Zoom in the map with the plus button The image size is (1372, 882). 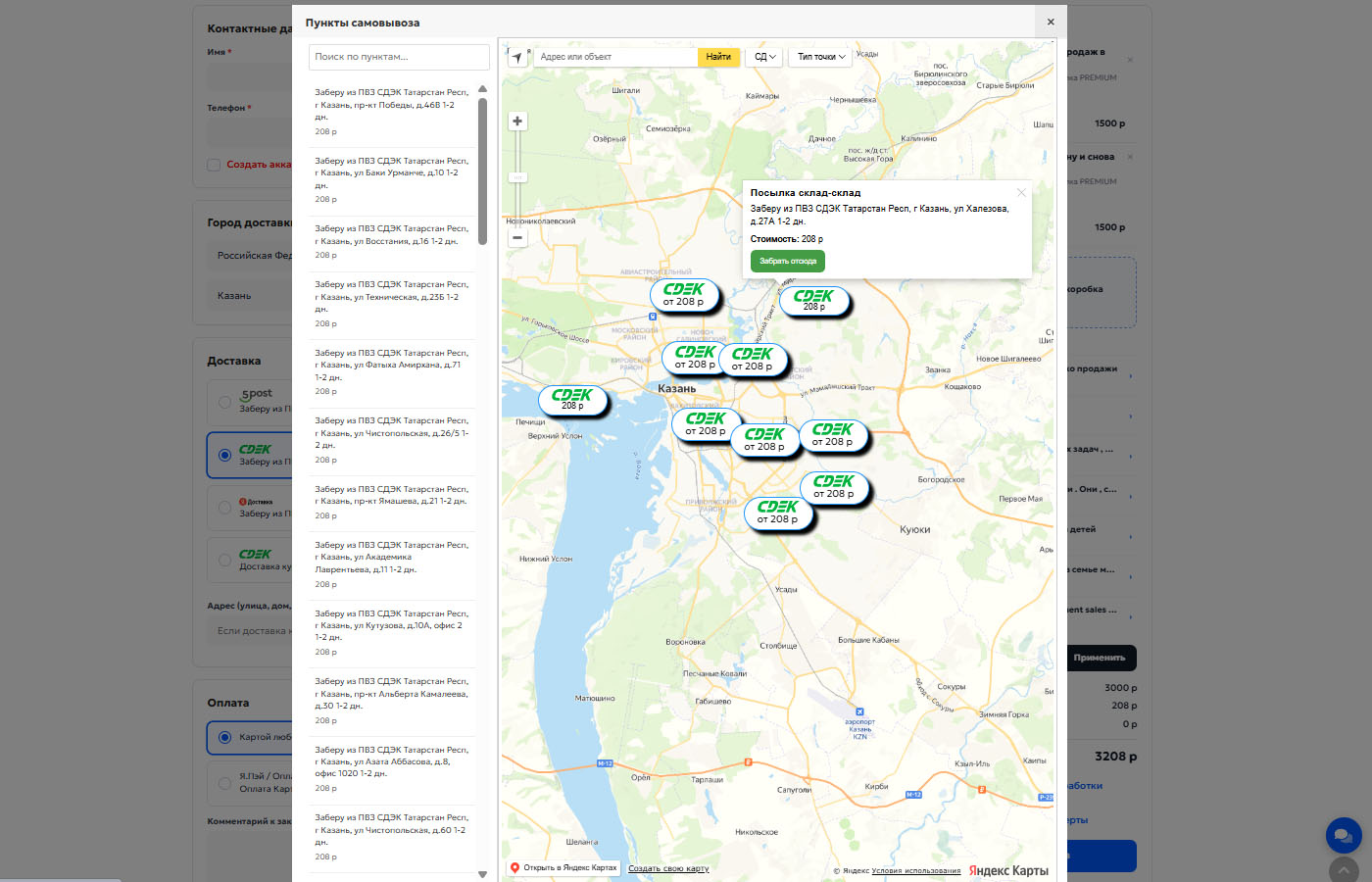517,122
